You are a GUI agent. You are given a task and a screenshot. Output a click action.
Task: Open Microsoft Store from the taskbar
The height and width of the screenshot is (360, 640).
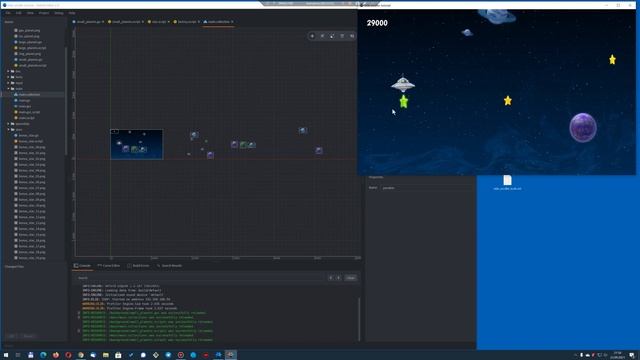click(x=118, y=355)
